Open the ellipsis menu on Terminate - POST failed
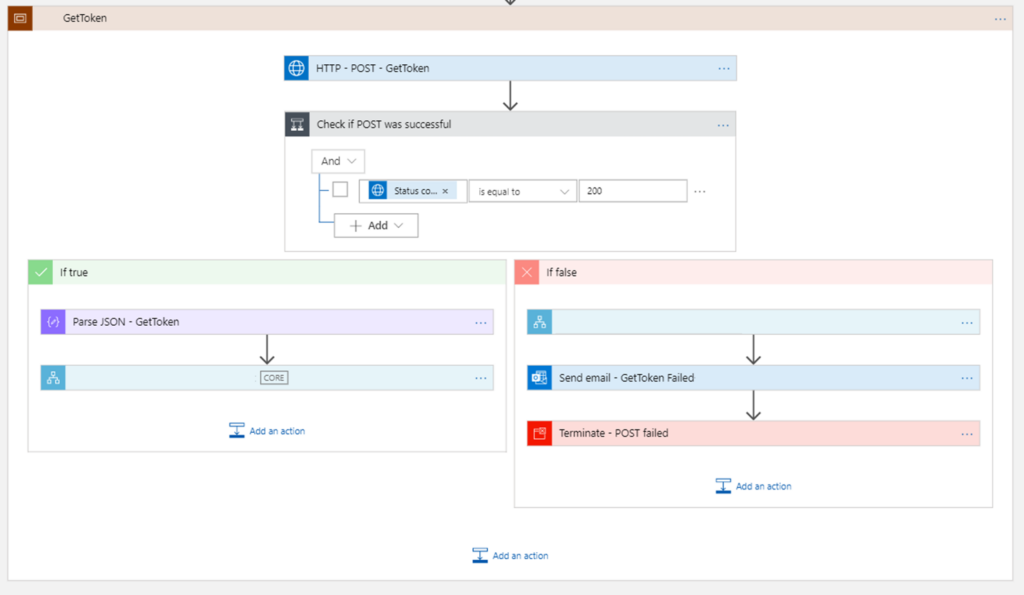Viewport: 1024px width, 595px height. tap(967, 433)
